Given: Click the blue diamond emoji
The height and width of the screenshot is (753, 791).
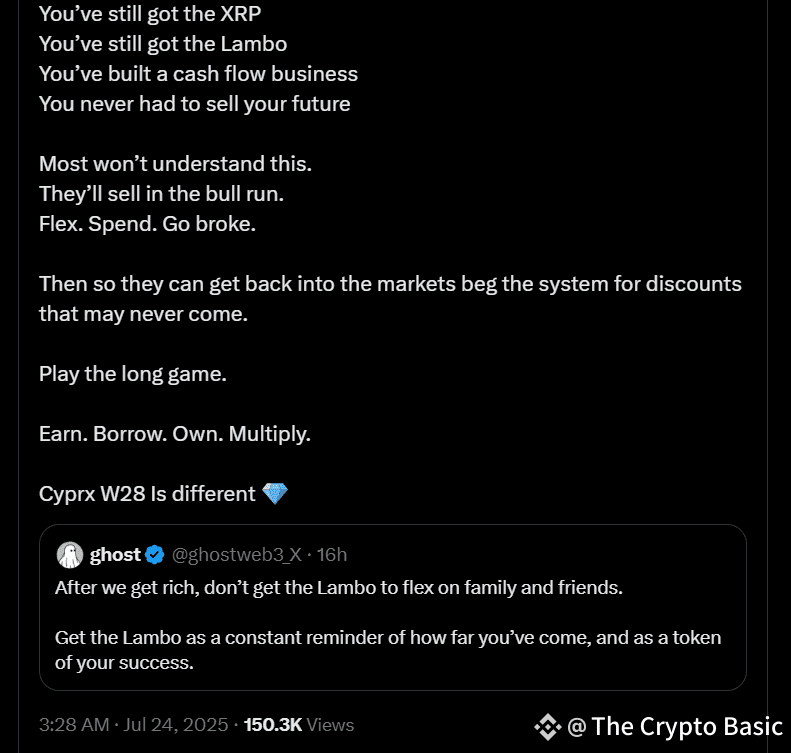Looking at the screenshot, I should (x=275, y=493).
